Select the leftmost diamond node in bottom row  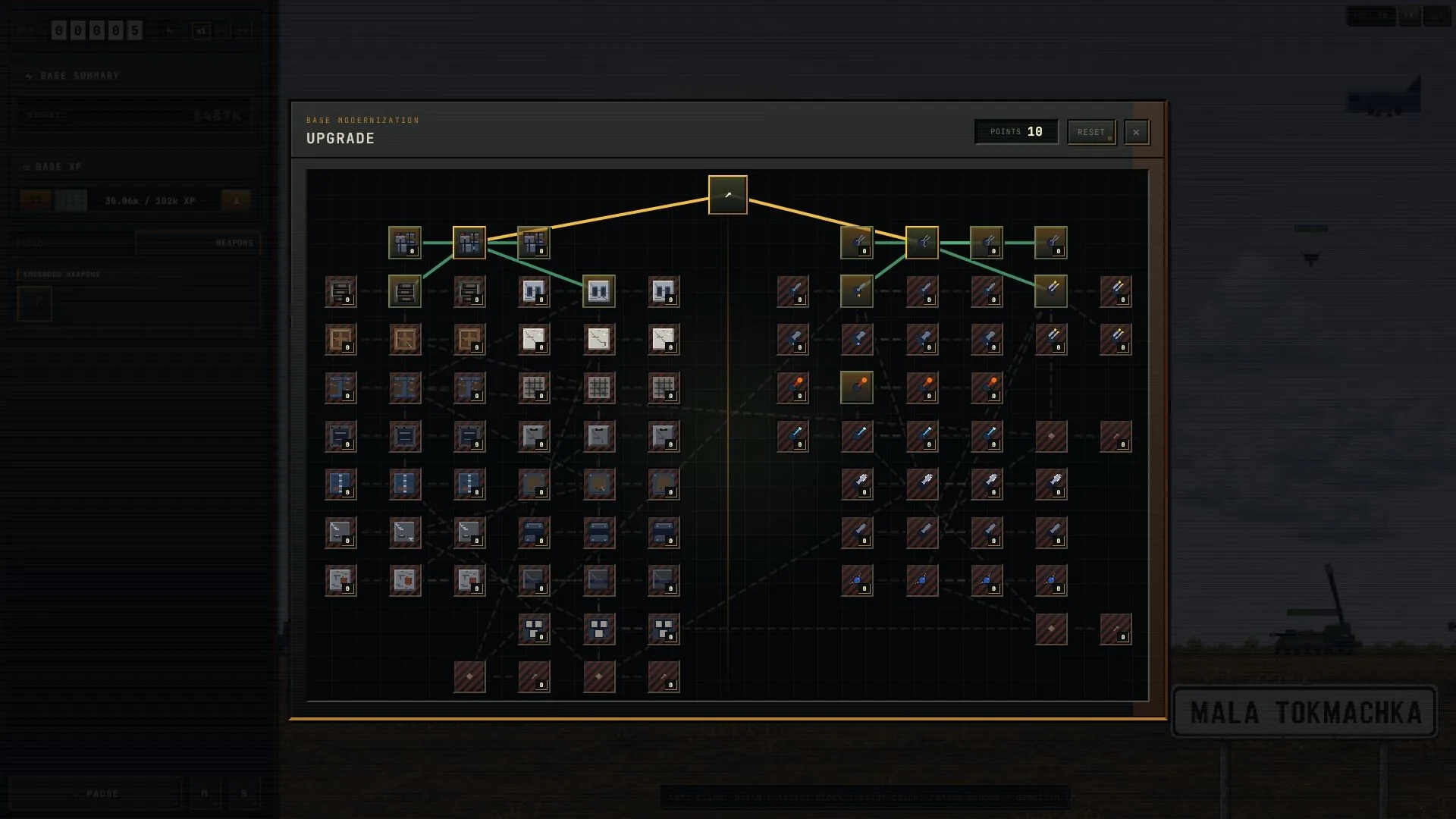[x=469, y=676]
